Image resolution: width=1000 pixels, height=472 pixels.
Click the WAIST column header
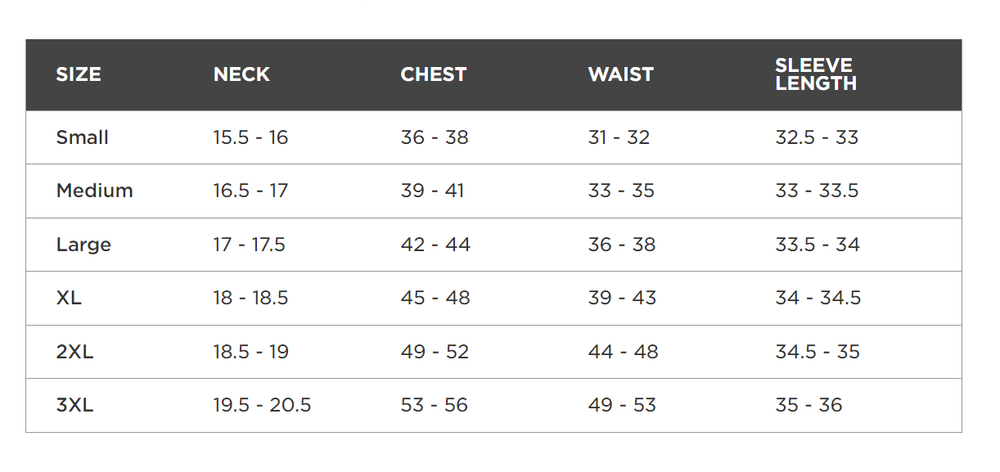click(x=620, y=75)
